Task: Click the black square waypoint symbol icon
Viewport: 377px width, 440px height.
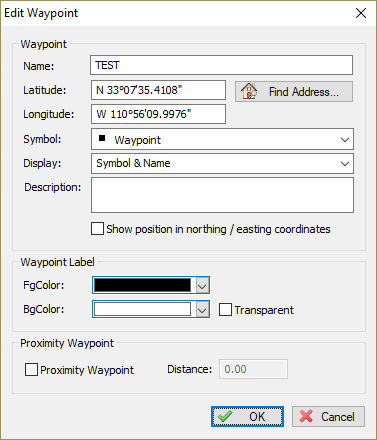Action: click(102, 138)
